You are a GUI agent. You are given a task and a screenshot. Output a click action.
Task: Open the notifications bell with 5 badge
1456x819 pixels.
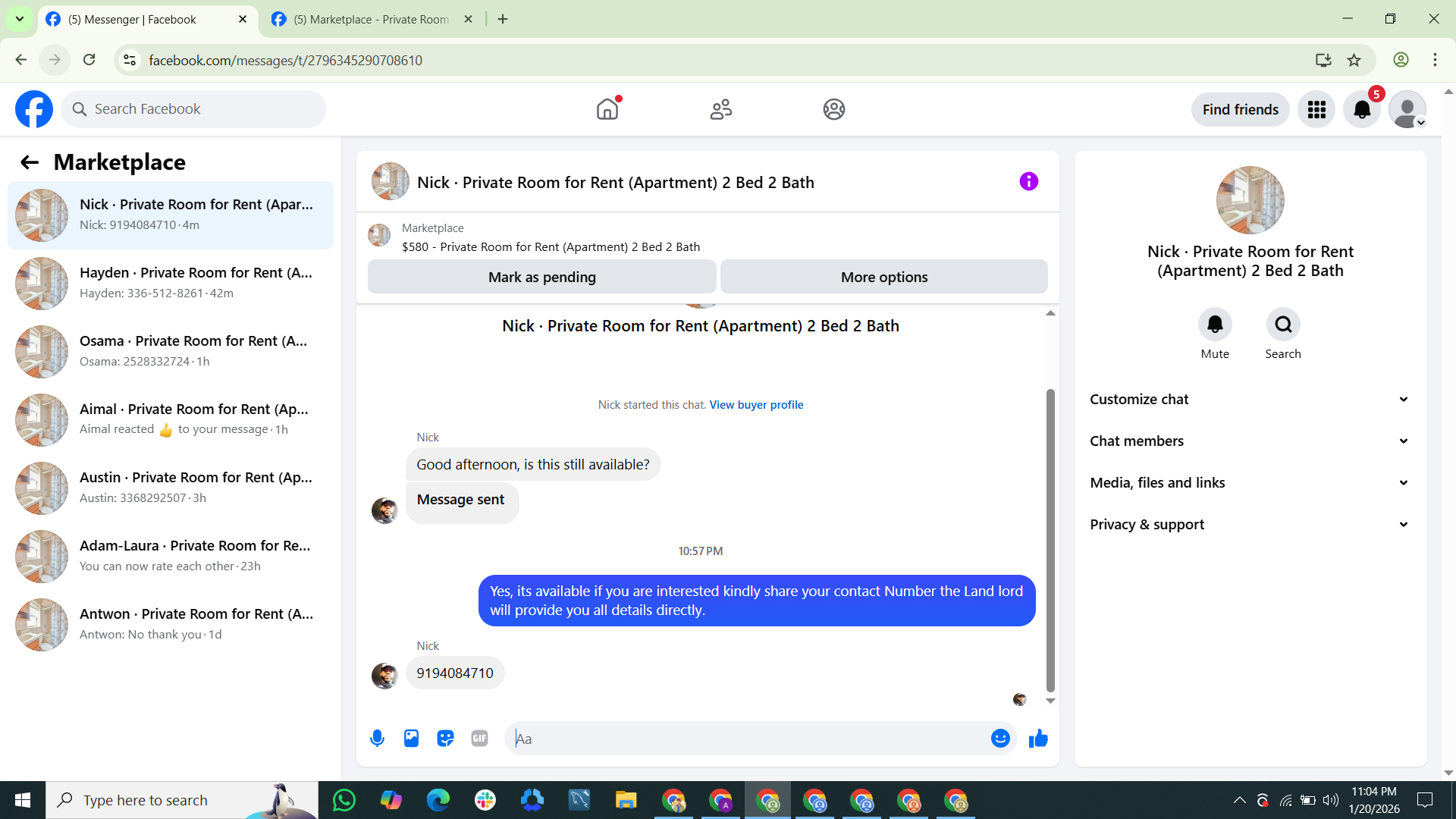point(1362,110)
